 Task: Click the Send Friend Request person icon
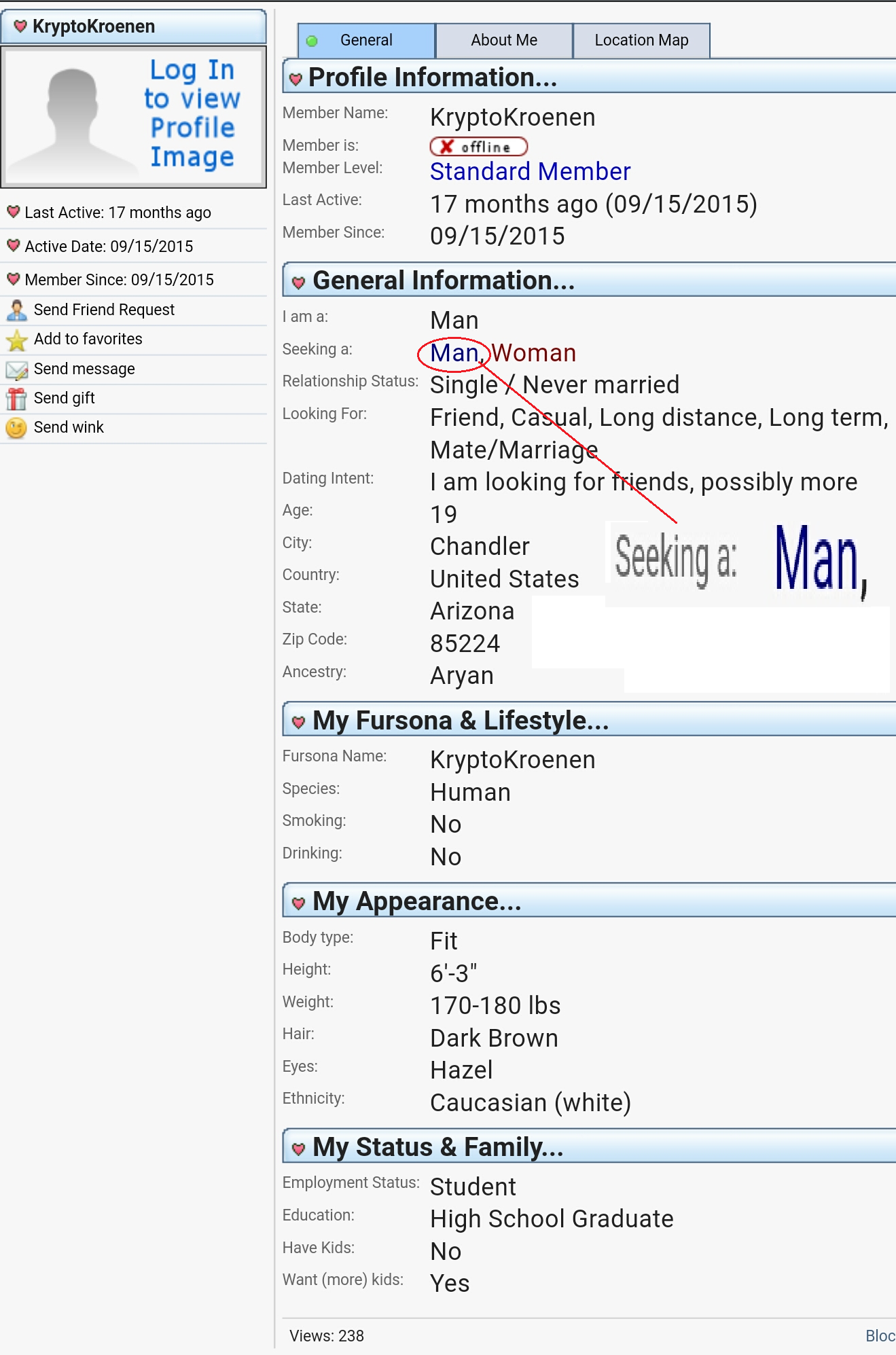point(16,310)
